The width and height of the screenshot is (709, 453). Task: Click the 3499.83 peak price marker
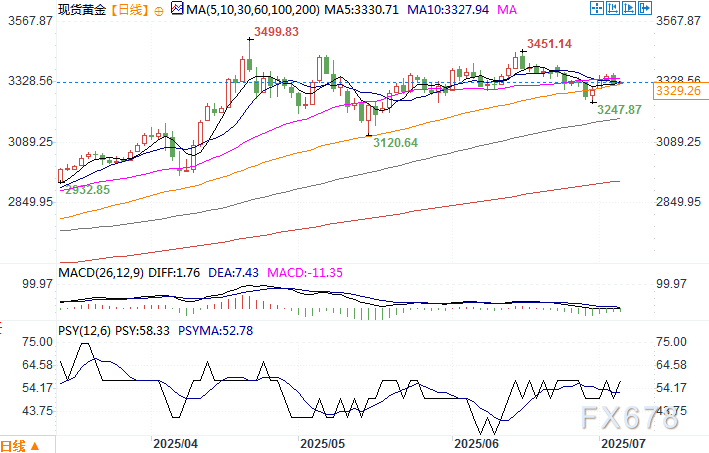pyautogui.click(x=275, y=31)
